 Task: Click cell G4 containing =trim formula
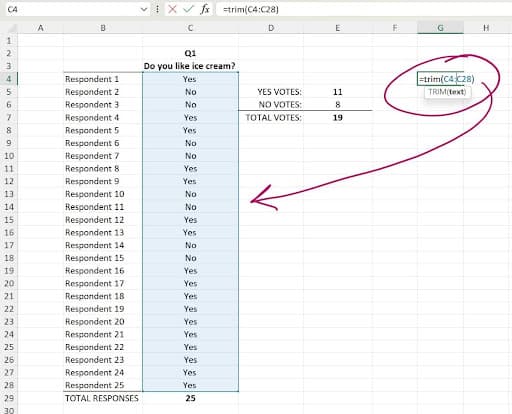(x=440, y=79)
